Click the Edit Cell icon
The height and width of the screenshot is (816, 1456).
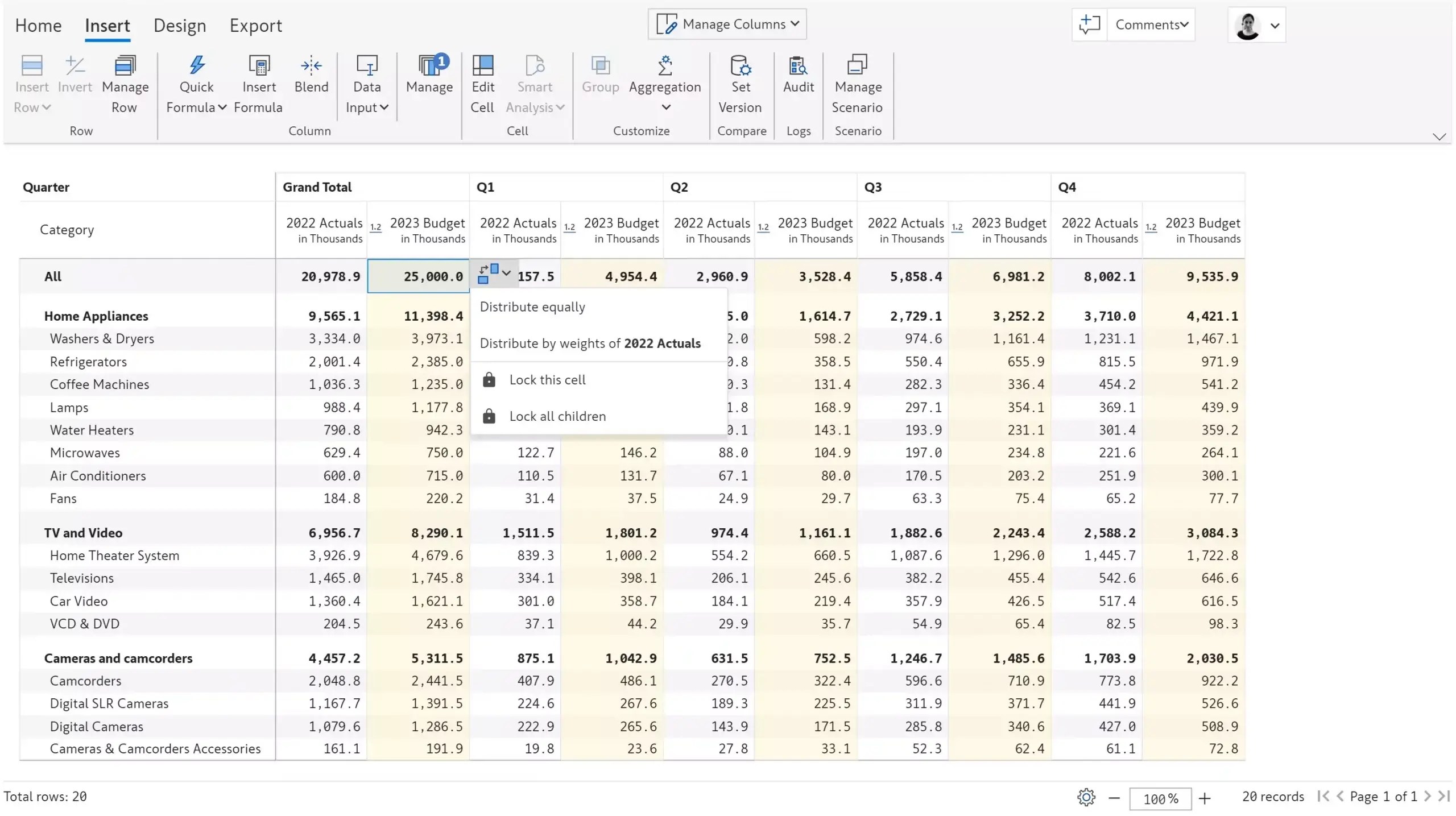(482, 66)
